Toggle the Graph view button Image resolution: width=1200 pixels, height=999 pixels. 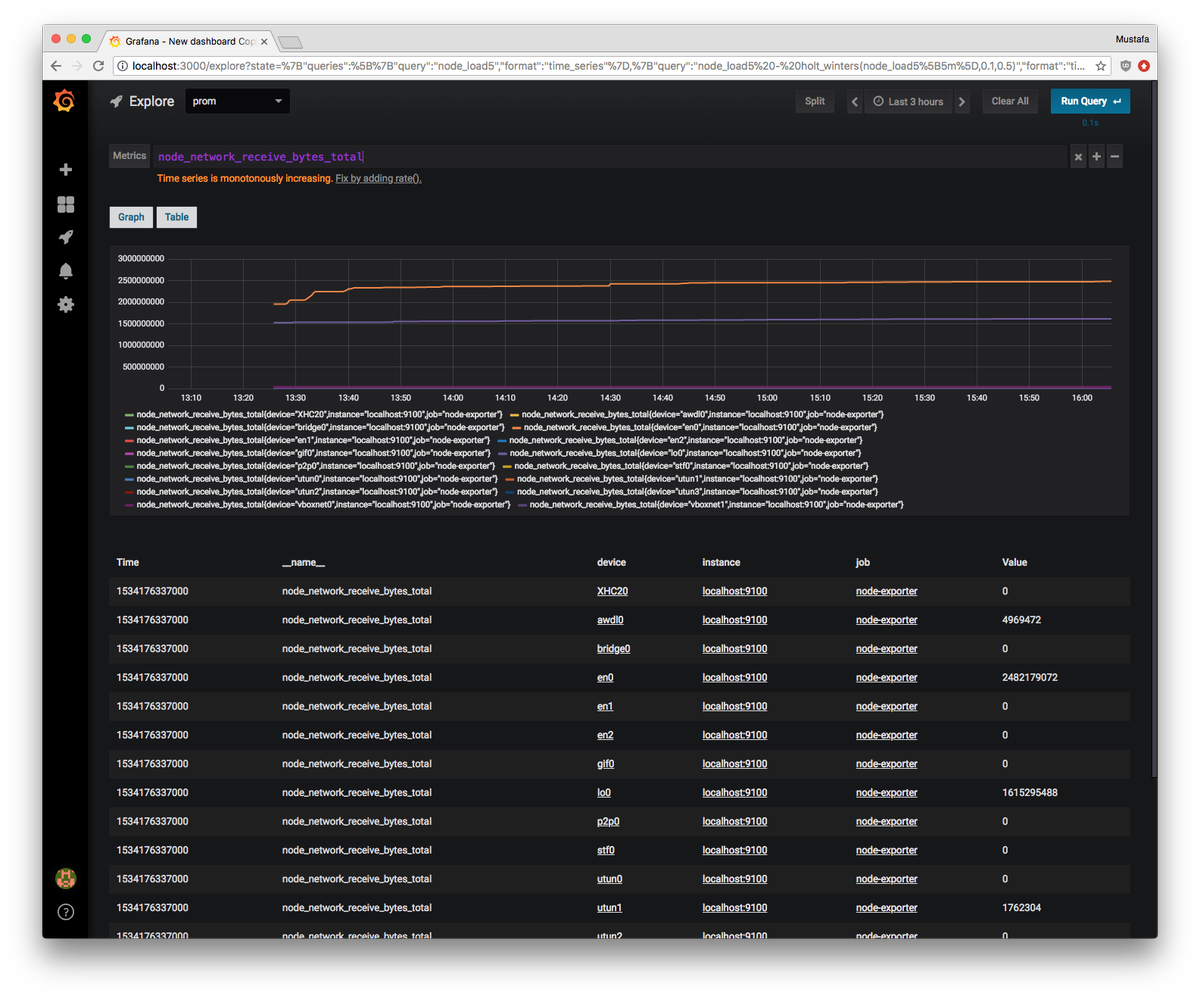pyautogui.click(x=131, y=217)
